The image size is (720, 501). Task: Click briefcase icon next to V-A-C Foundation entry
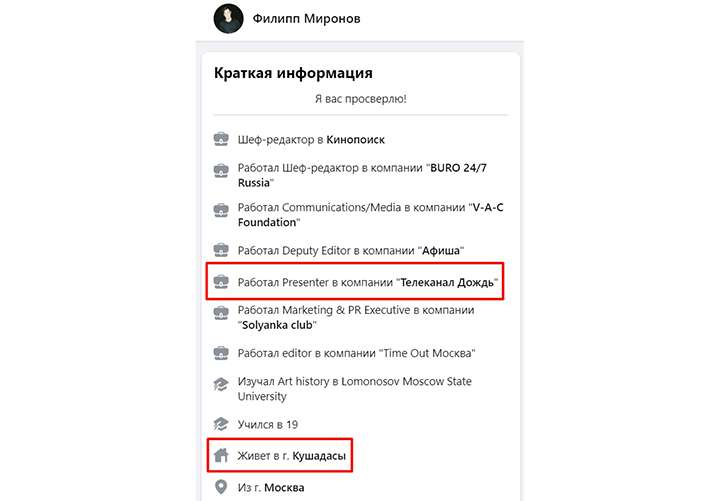(221, 210)
